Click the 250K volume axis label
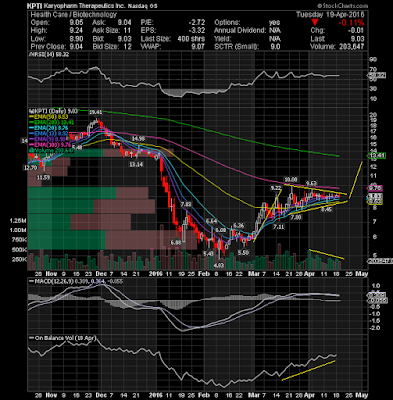 pyautogui.click(x=19, y=259)
